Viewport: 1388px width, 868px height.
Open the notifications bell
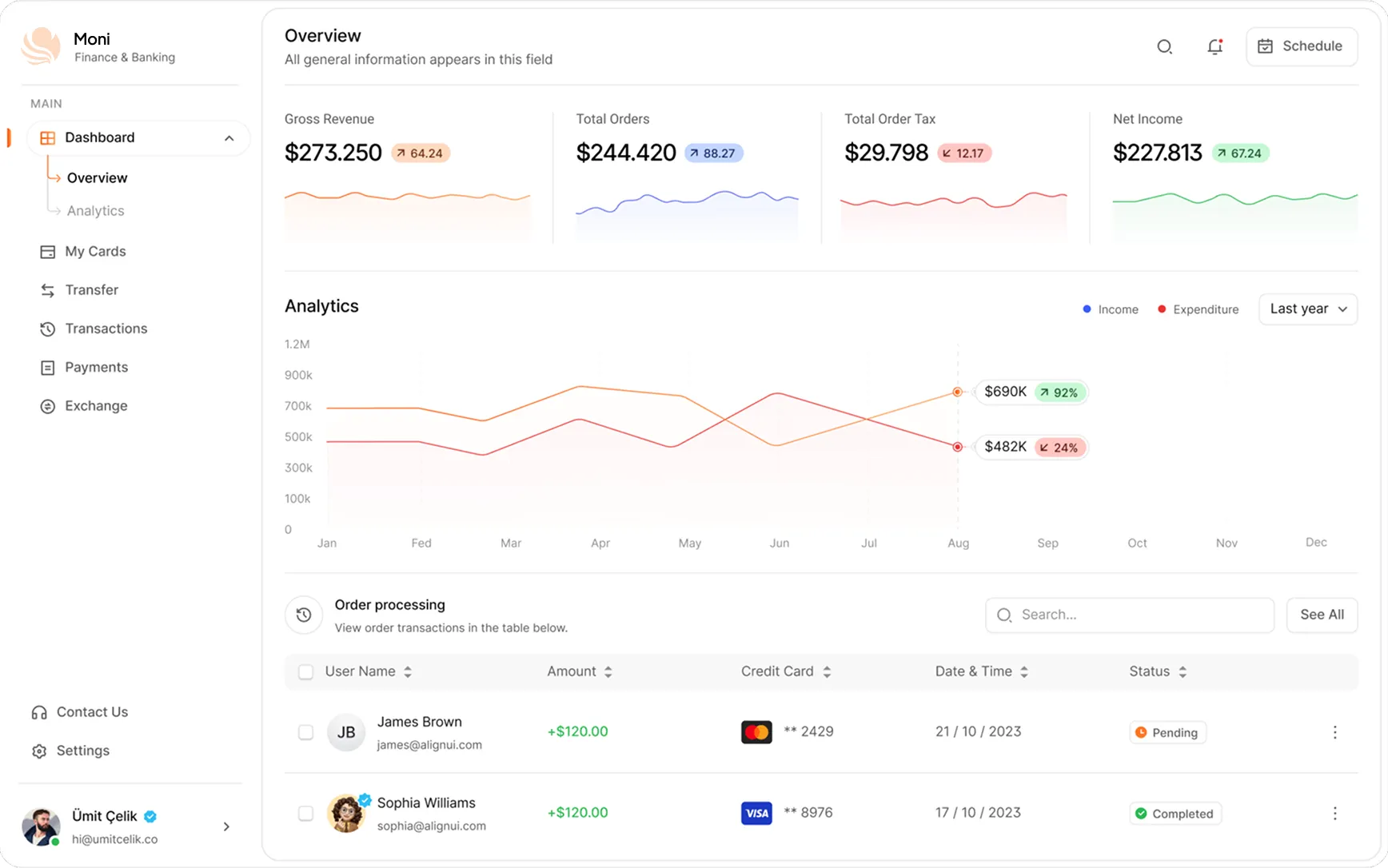(x=1214, y=46)
